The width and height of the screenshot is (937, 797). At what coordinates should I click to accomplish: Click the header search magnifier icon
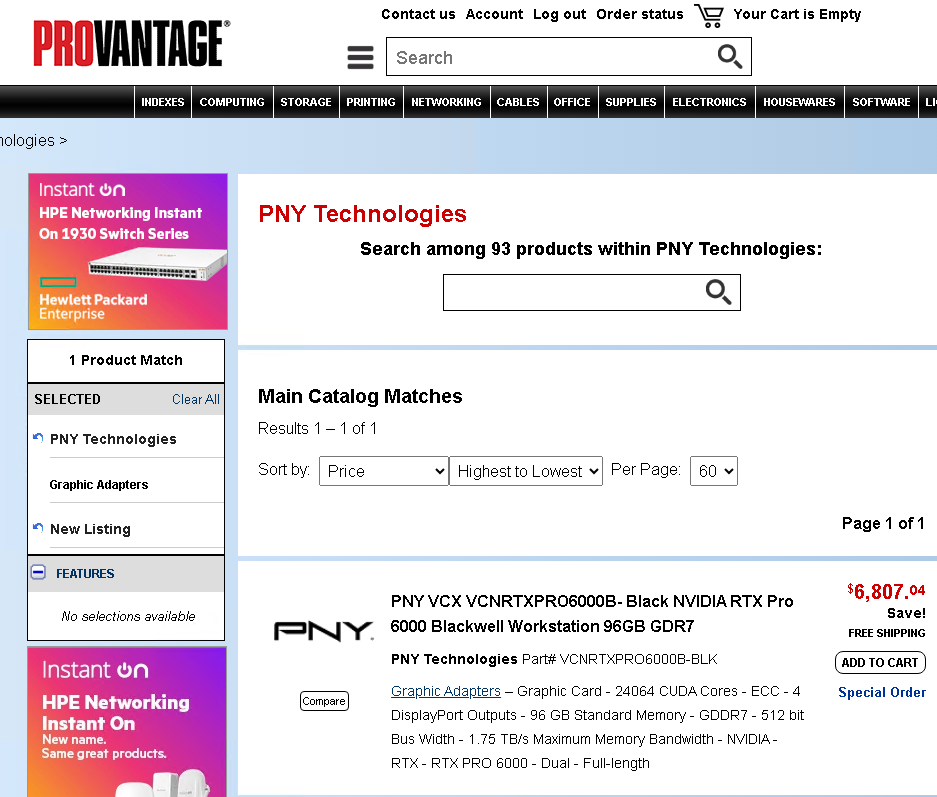pos(730,57)
